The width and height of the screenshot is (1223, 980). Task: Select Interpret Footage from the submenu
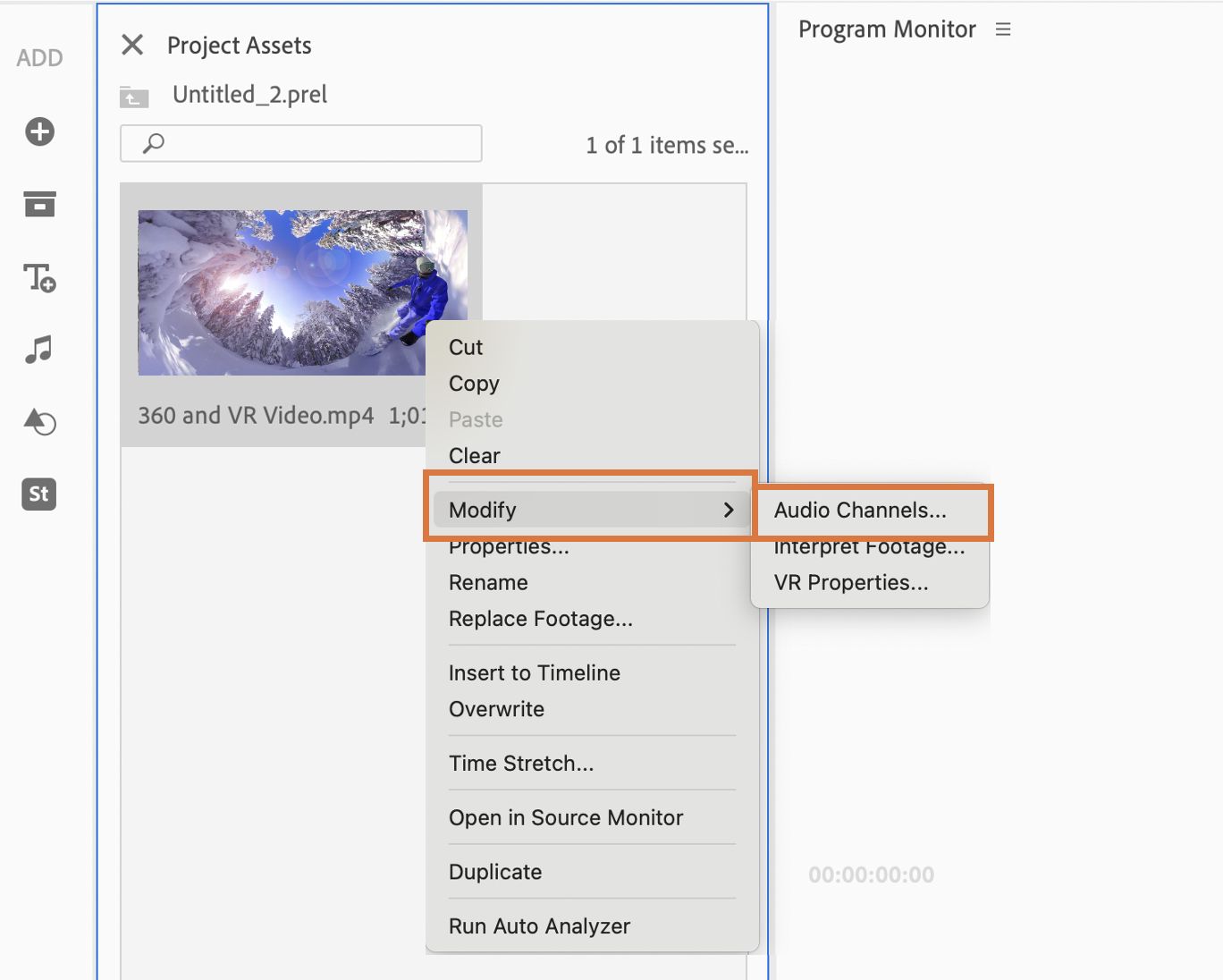tap(869, 547)
